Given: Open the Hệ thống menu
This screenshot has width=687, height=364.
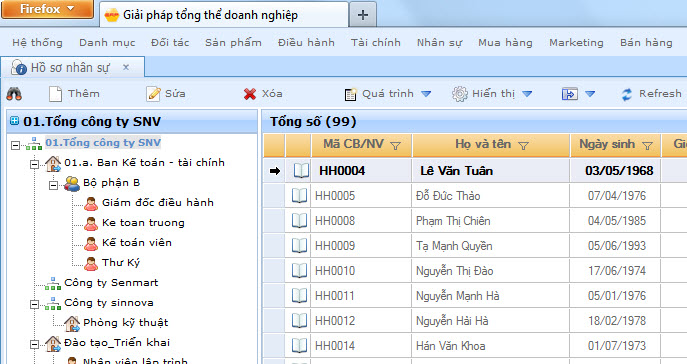Looking at the screenshot, I should pyautogui.click(x=37, y=42).
